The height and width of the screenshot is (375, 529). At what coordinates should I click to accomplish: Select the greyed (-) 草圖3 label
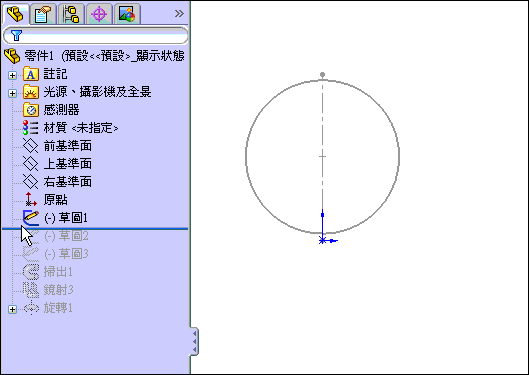66,254
